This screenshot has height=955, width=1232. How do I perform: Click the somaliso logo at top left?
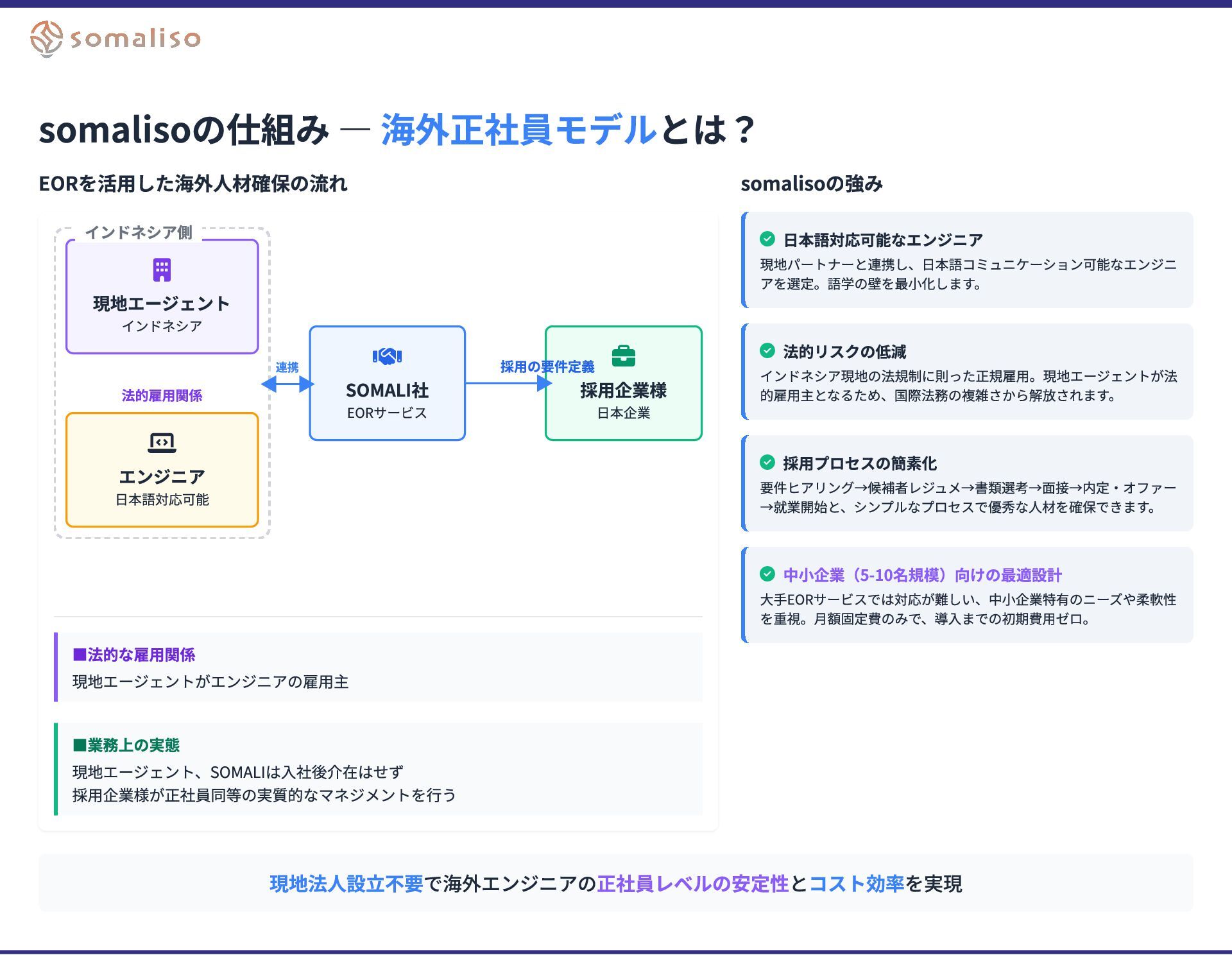pos(116,39)
